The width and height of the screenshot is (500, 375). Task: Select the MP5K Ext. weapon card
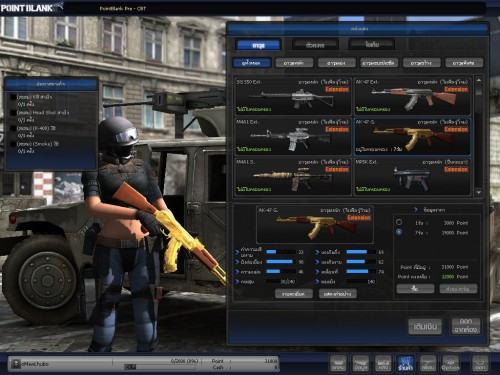click(x=412, y=176)
